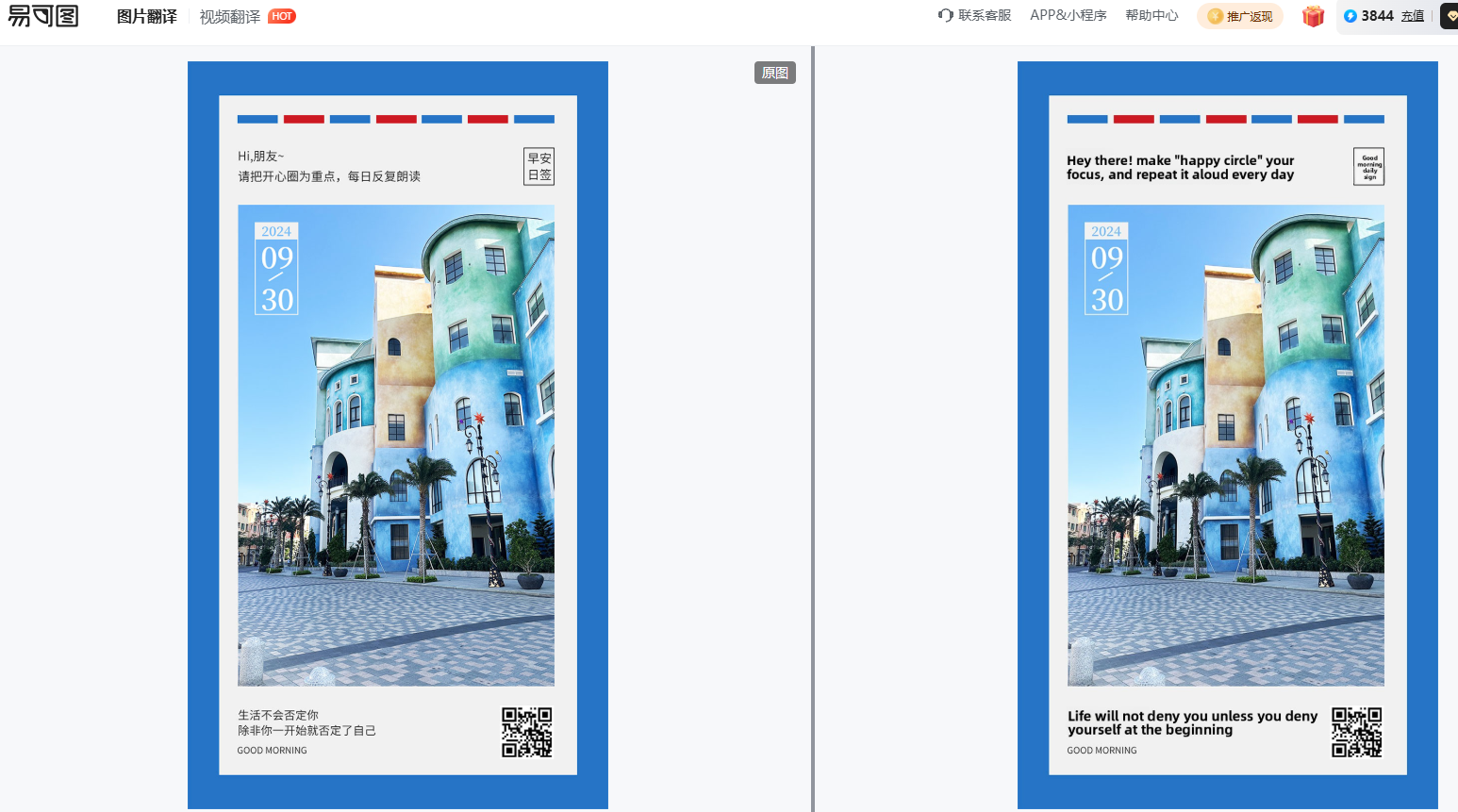Viewport: 1458px width, 812px height.
Task: Switch to 图片翻译 tab
Action: [146, 17]
